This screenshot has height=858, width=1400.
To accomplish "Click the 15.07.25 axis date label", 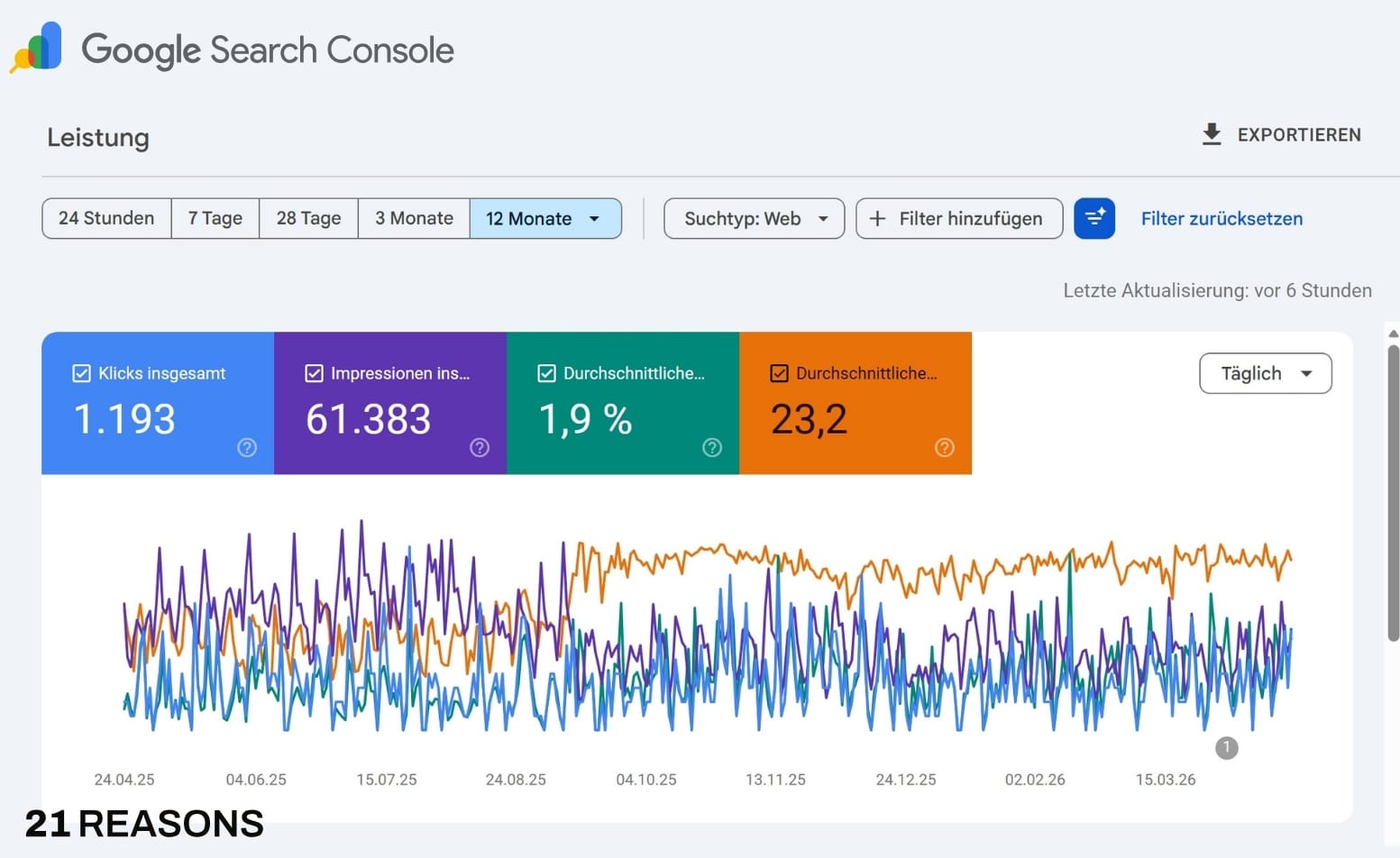I will [387, 780].
